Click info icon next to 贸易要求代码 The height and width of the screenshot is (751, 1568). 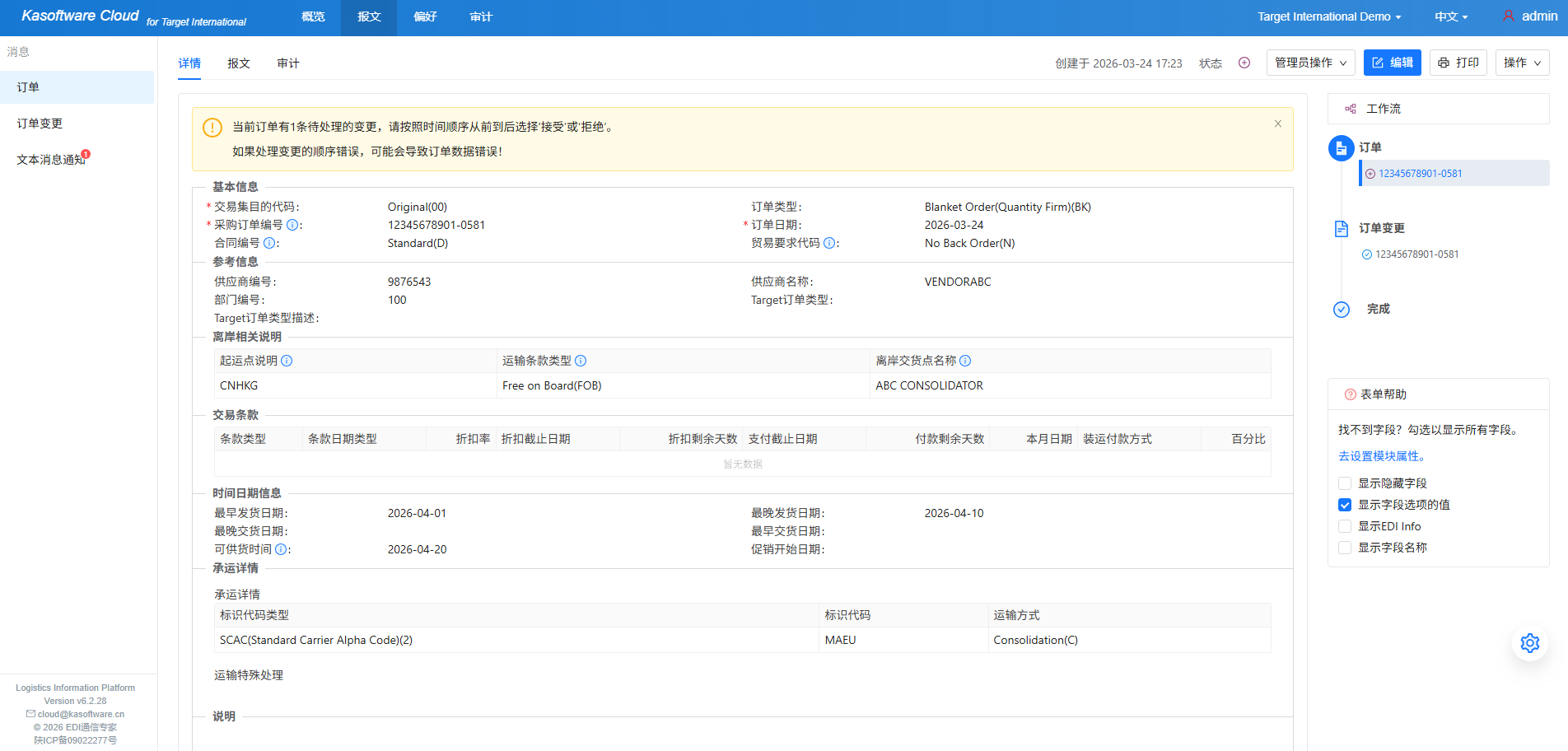829,243
